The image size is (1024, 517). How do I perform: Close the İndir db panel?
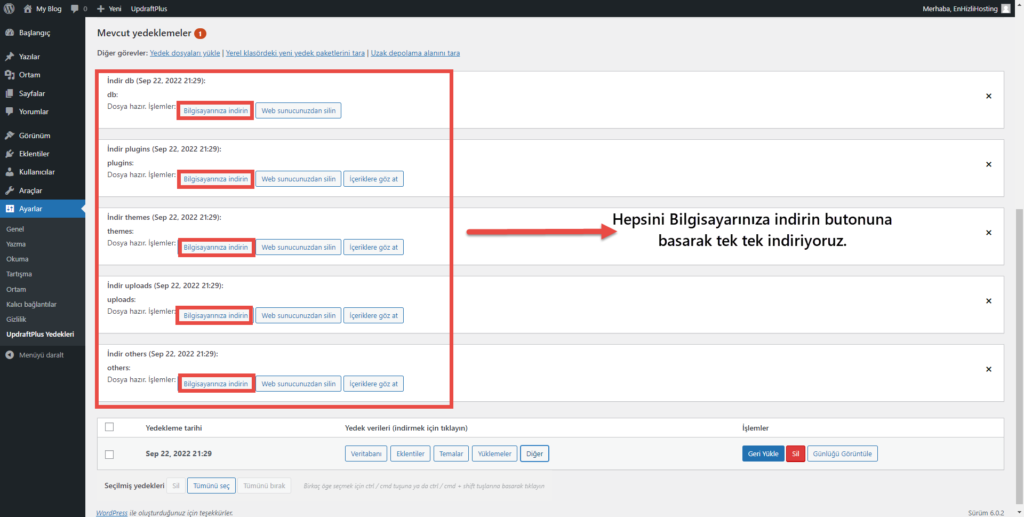988,96
